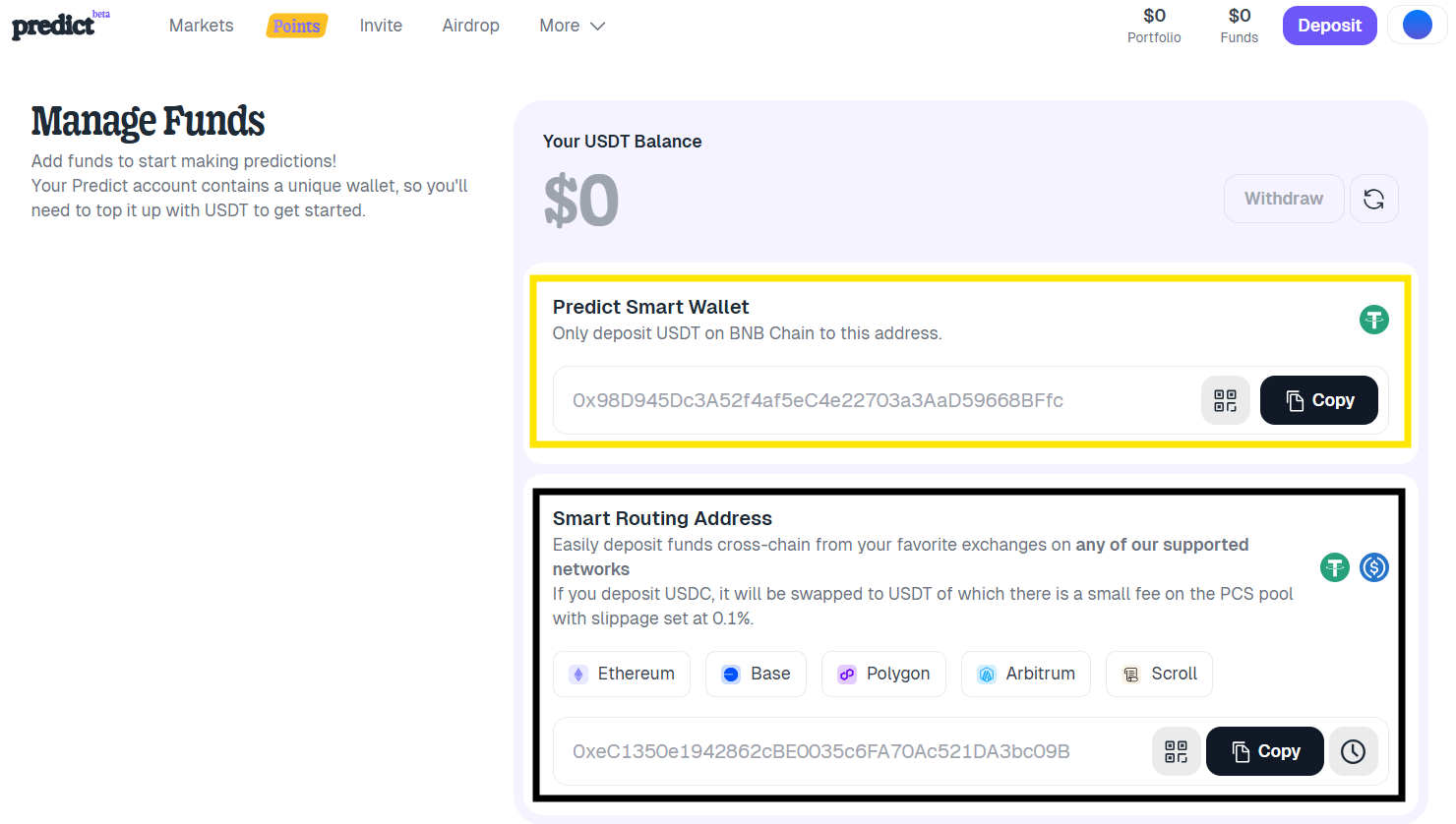Open the Airdrop page
This screenshot has width=1456, height=824.
pyautogui.click(x=470, y=26)
